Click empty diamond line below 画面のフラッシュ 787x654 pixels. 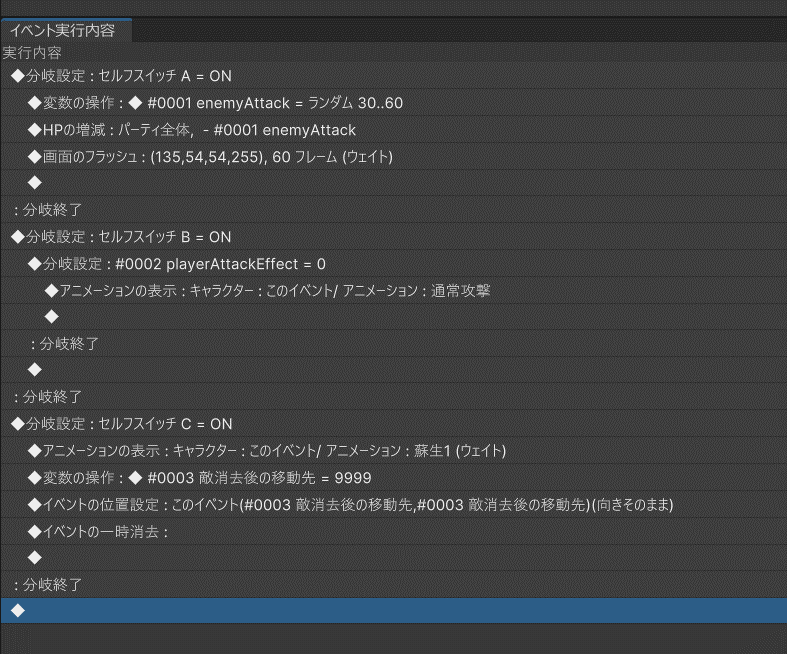click(35, 183)
